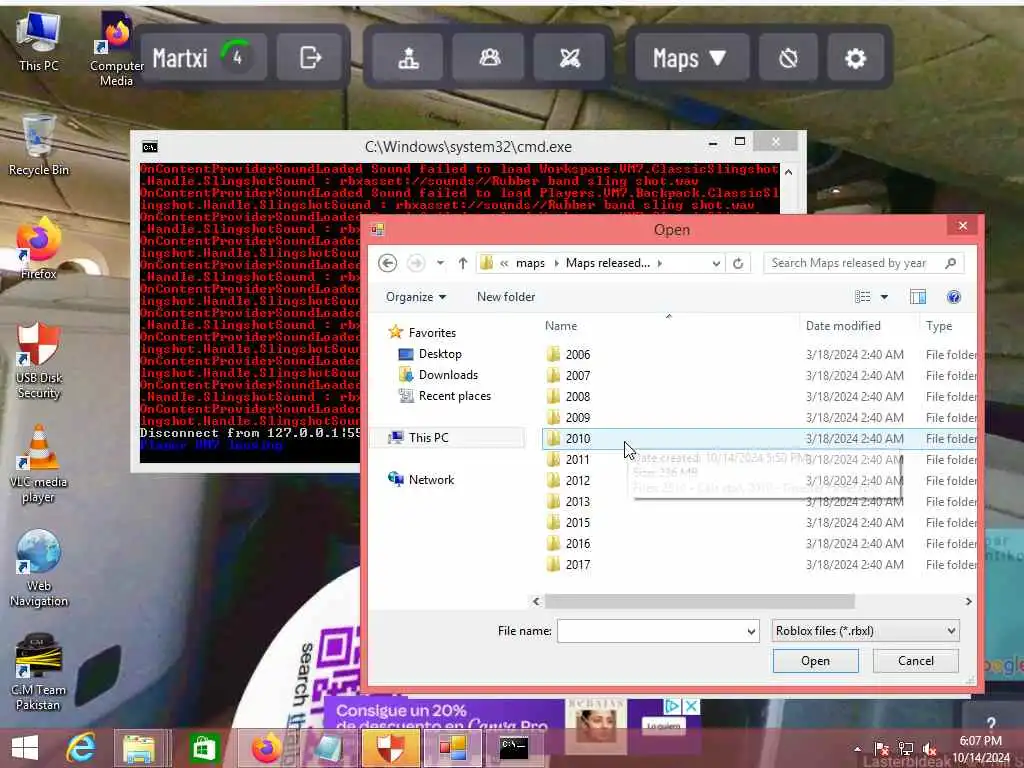This screenshot has width=1024, height=768.
Task: Open dialog Help icon
Action: pos(953,297)
